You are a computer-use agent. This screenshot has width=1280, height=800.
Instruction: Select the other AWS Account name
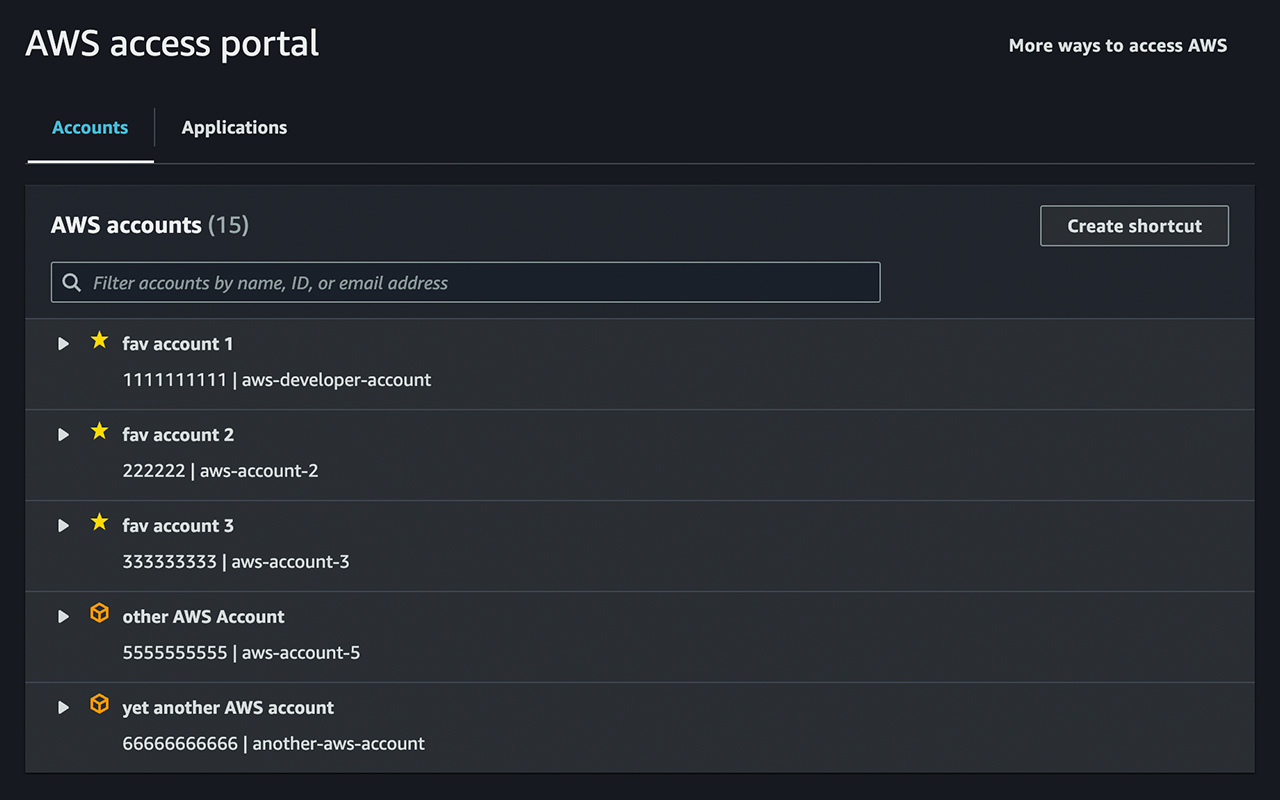tap(204, 617)
